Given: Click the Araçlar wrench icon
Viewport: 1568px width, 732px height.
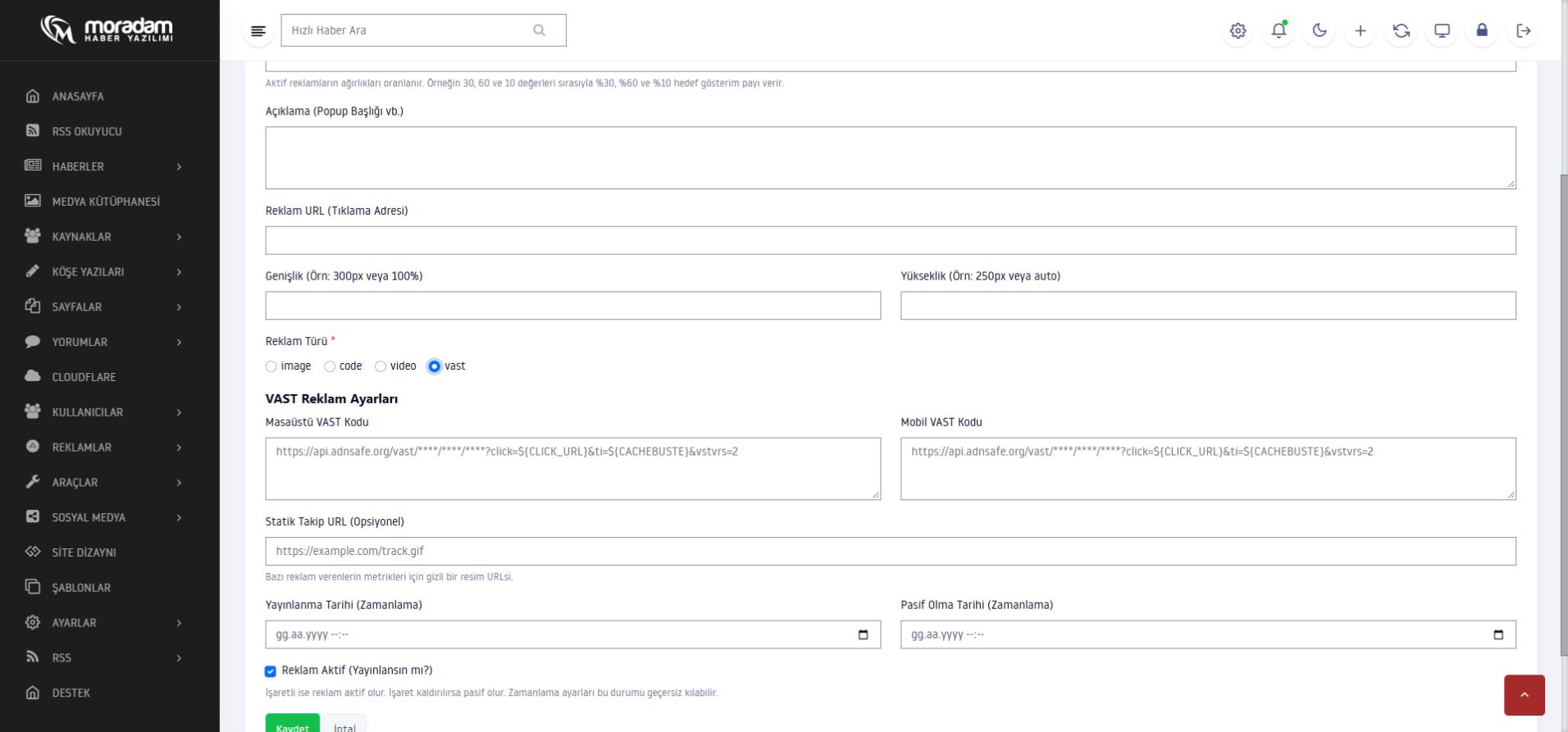Looking at the screenshot, I should [x=33, y=482].
